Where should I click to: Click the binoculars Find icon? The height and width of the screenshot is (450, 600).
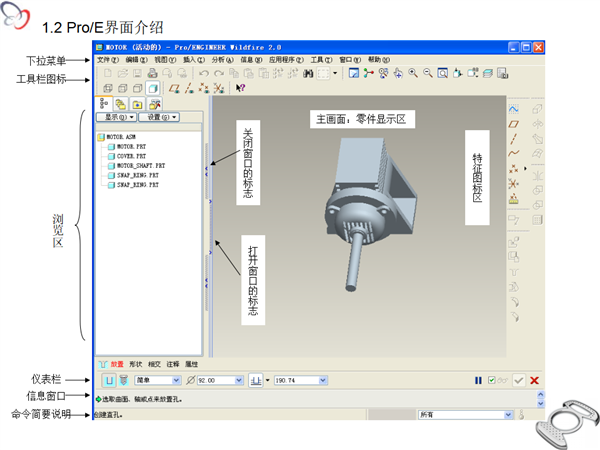coord(308,73)
